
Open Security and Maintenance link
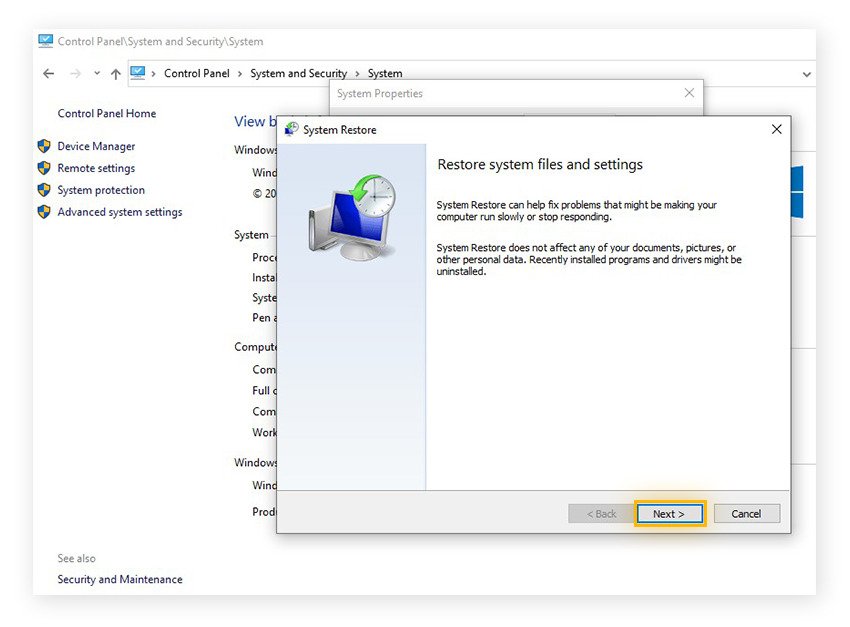[x=120, y=579]
